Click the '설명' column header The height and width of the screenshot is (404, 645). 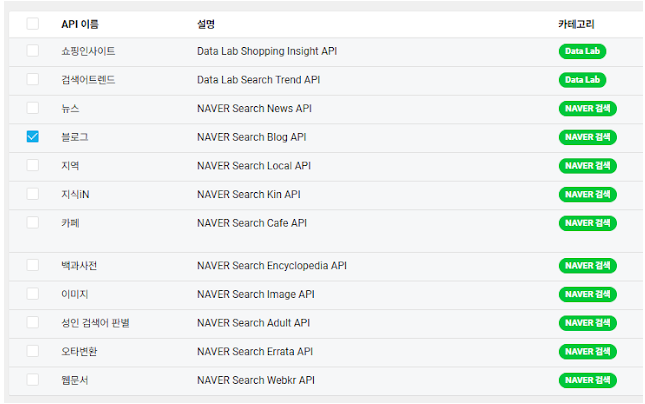click(206, 24)
